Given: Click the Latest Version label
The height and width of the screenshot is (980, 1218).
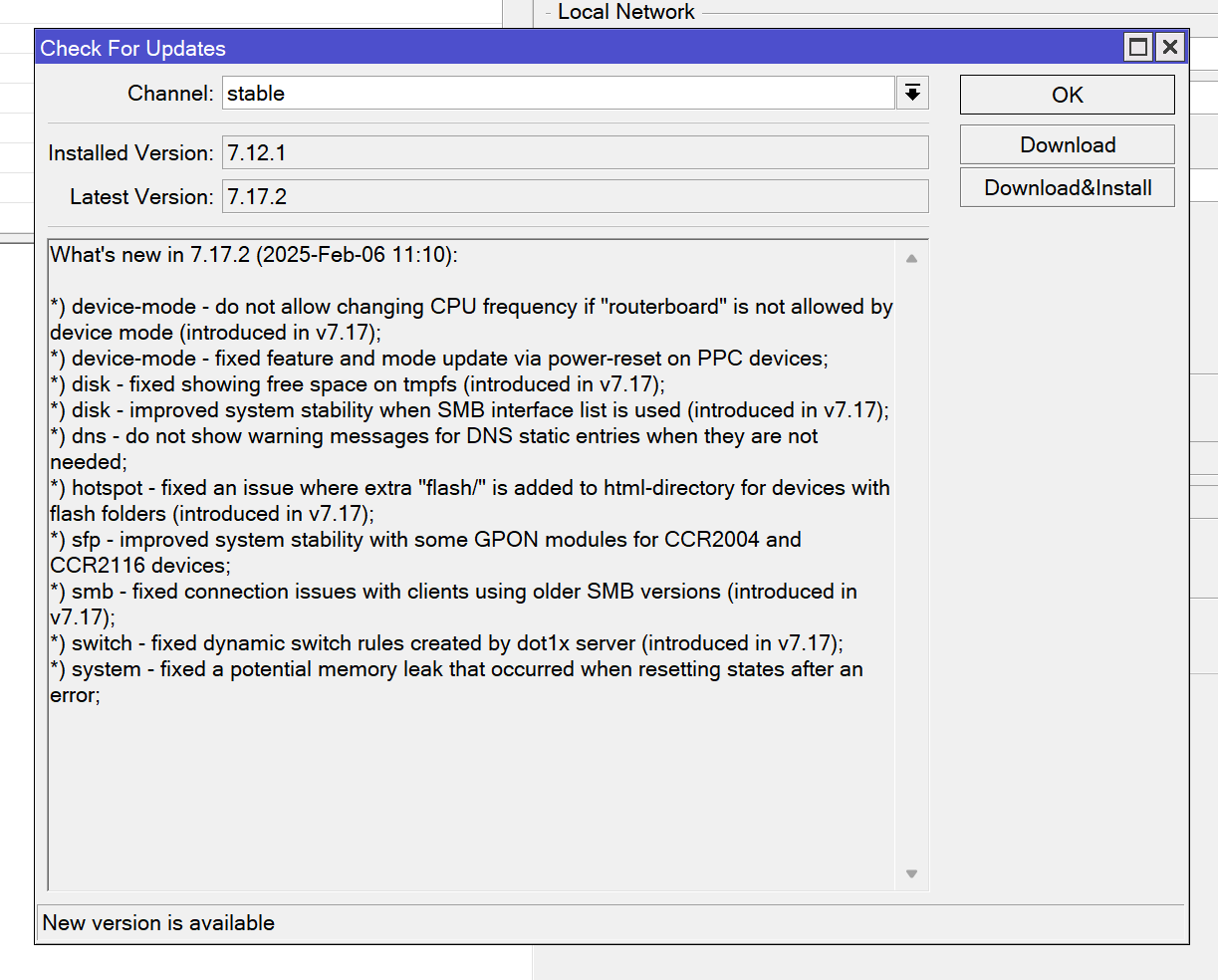Looking at the screenshot, I should pyautogui.click(x=141, y=197).
